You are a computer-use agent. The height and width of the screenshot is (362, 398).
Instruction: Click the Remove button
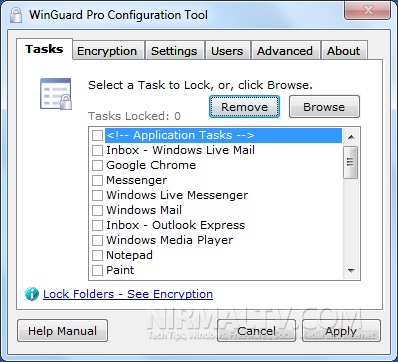244,107
